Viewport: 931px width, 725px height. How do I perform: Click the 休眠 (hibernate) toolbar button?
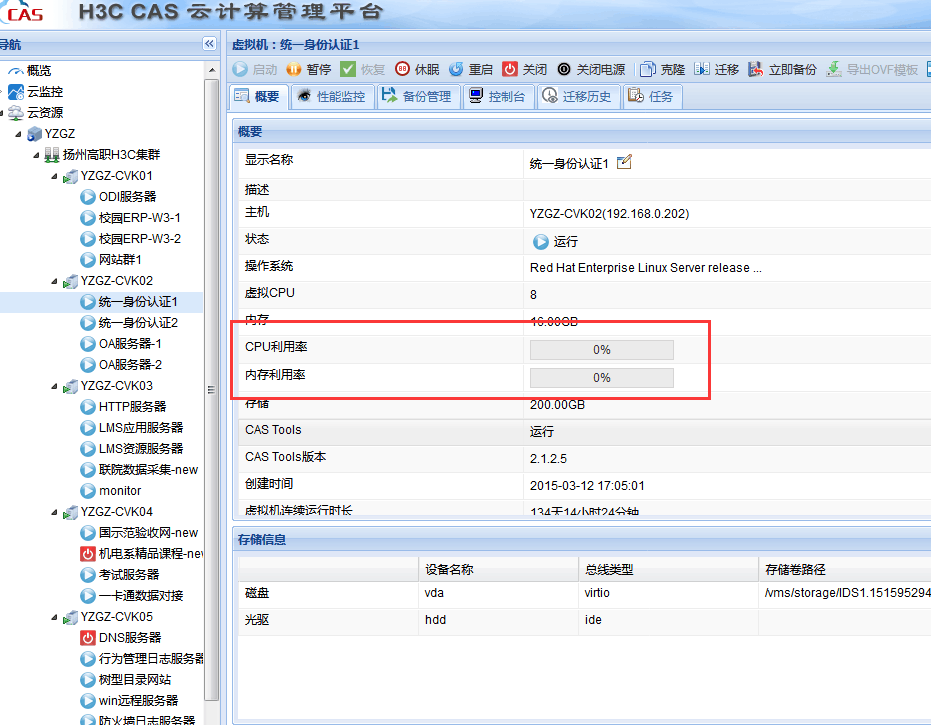coord(417,69)
